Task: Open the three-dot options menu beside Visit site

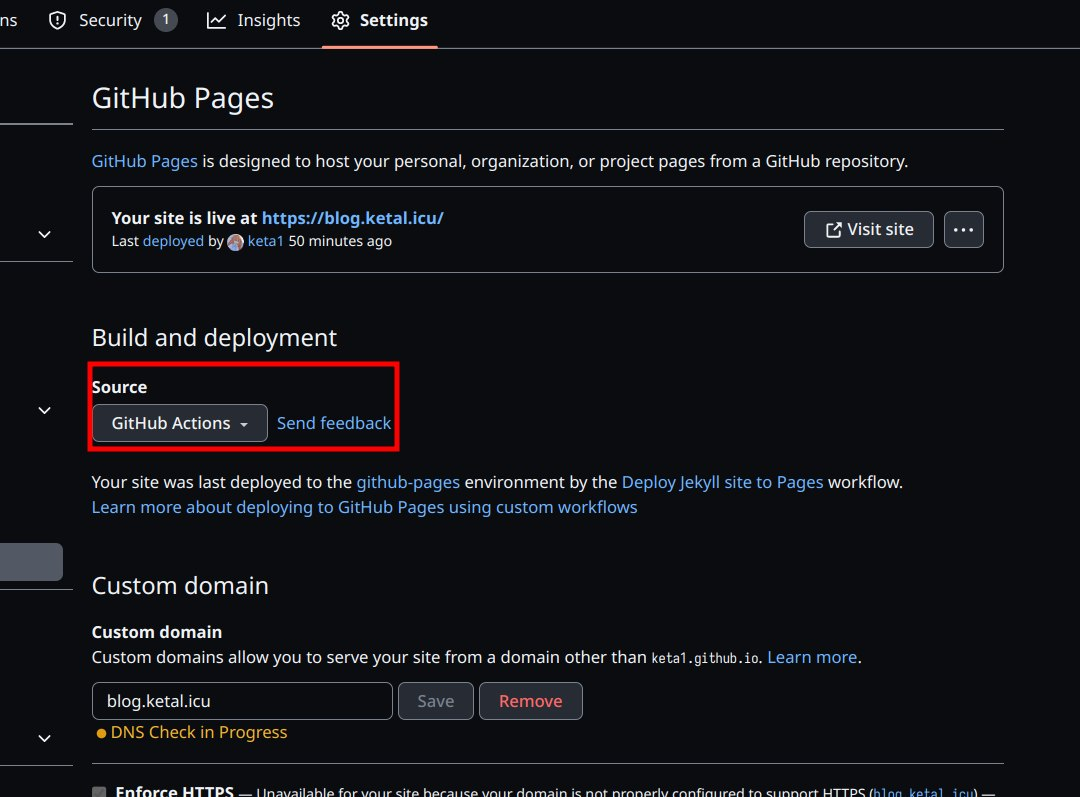Action: (964, 229)
